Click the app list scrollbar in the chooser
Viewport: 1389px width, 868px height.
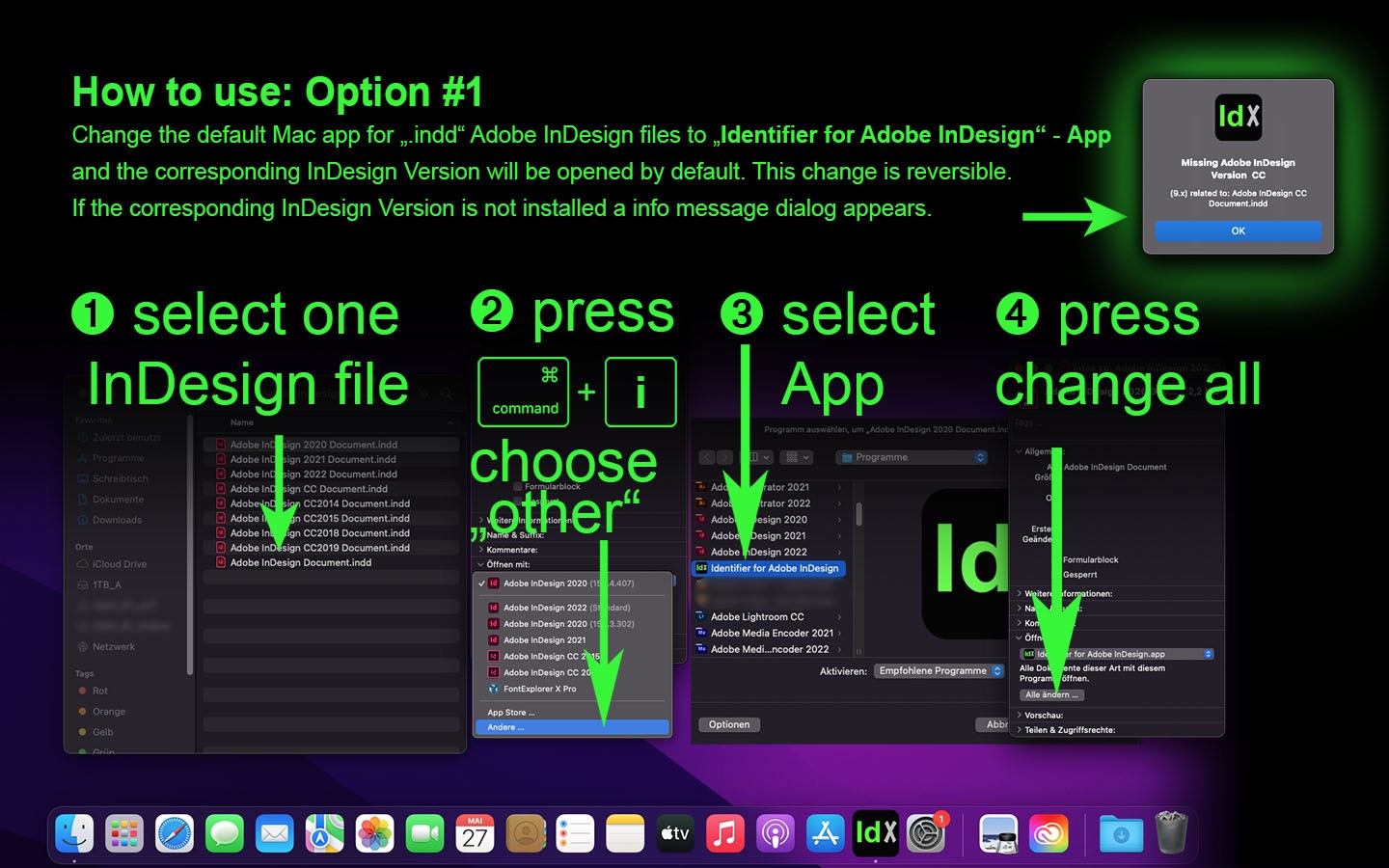858,515
